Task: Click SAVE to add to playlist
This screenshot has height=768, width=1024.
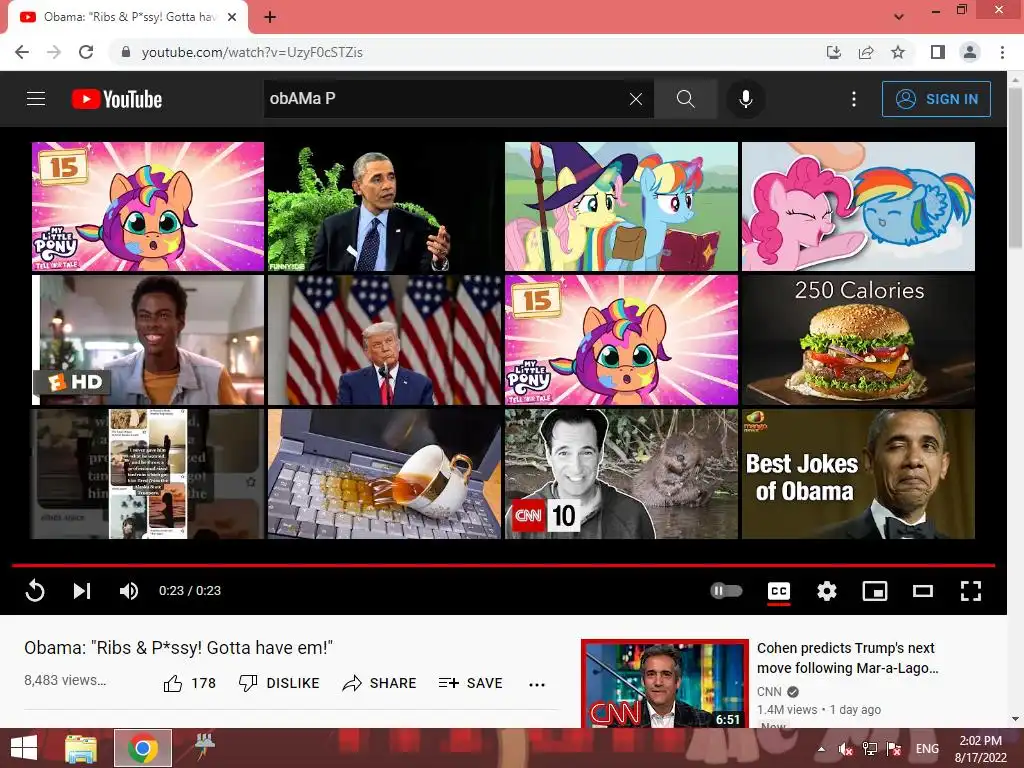Action: [470, 683]
